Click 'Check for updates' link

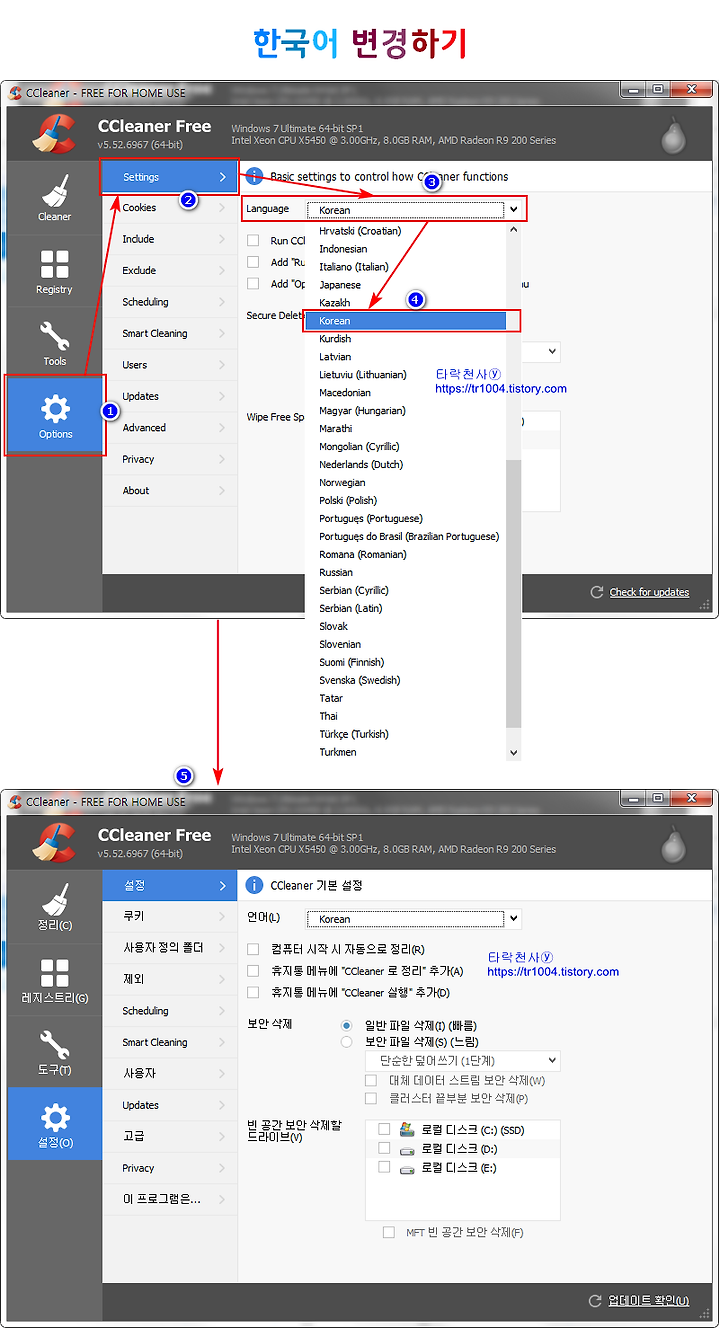coord(649,592)
